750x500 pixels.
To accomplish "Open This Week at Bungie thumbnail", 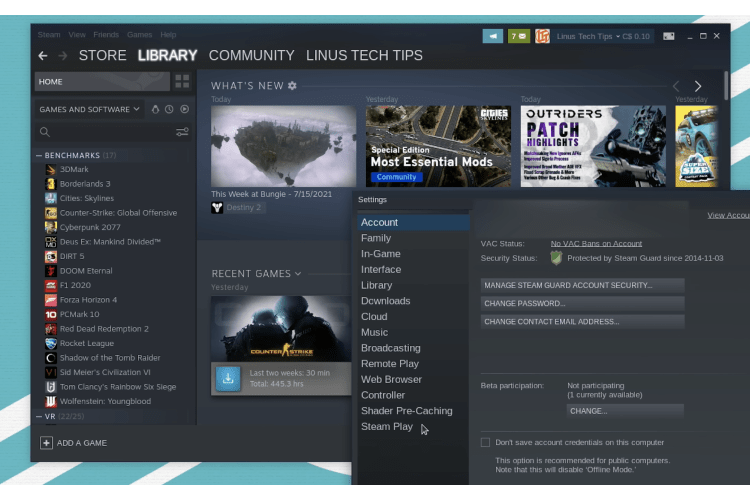I will click(x=284, y=146).
